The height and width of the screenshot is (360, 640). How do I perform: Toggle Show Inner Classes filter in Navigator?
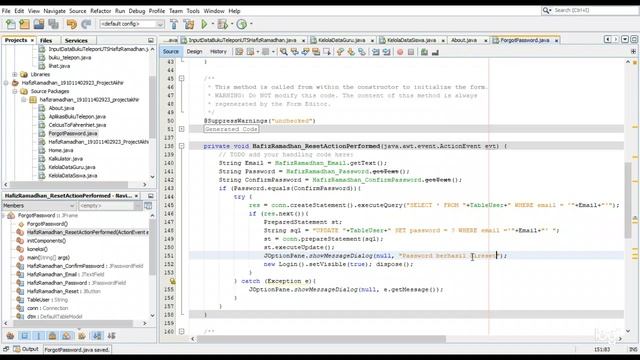(67, 336)
